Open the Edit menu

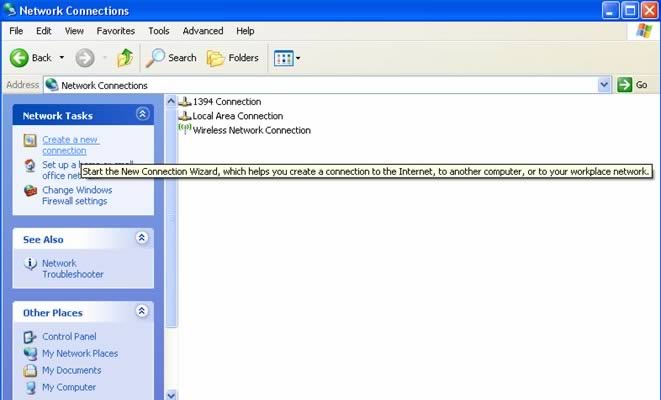tap(43, 31)
